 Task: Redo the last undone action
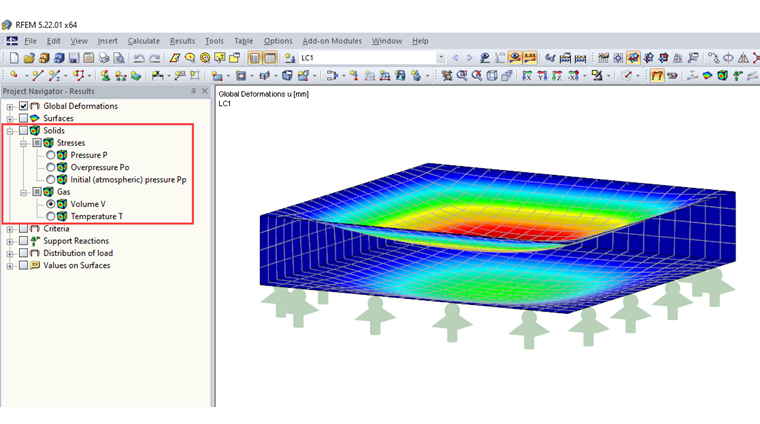click(155, 58)
